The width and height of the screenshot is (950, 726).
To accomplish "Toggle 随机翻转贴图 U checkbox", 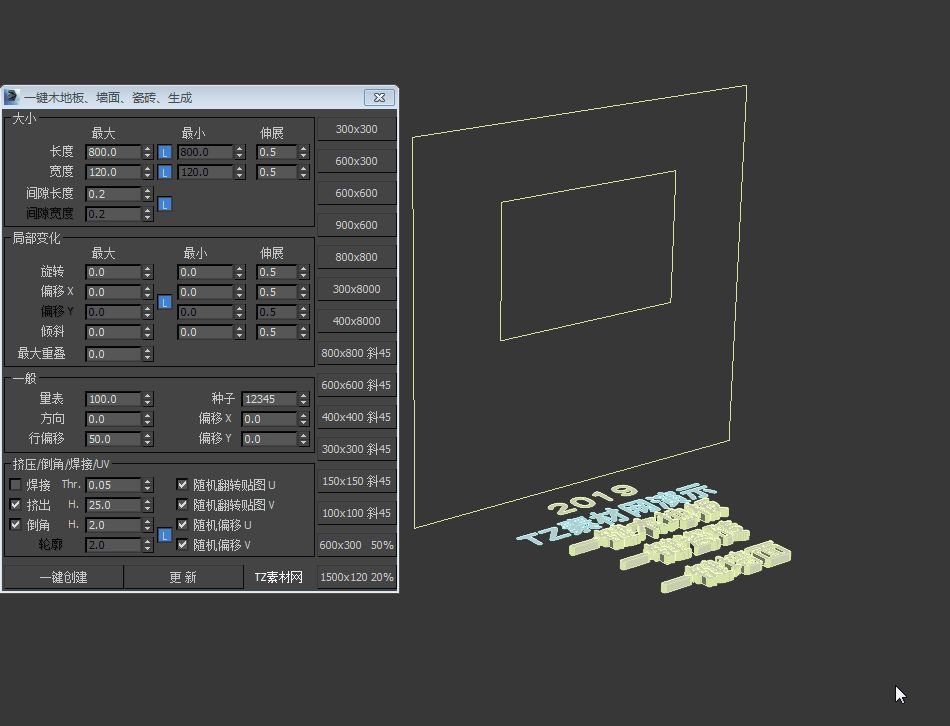I will pos(182,484).
